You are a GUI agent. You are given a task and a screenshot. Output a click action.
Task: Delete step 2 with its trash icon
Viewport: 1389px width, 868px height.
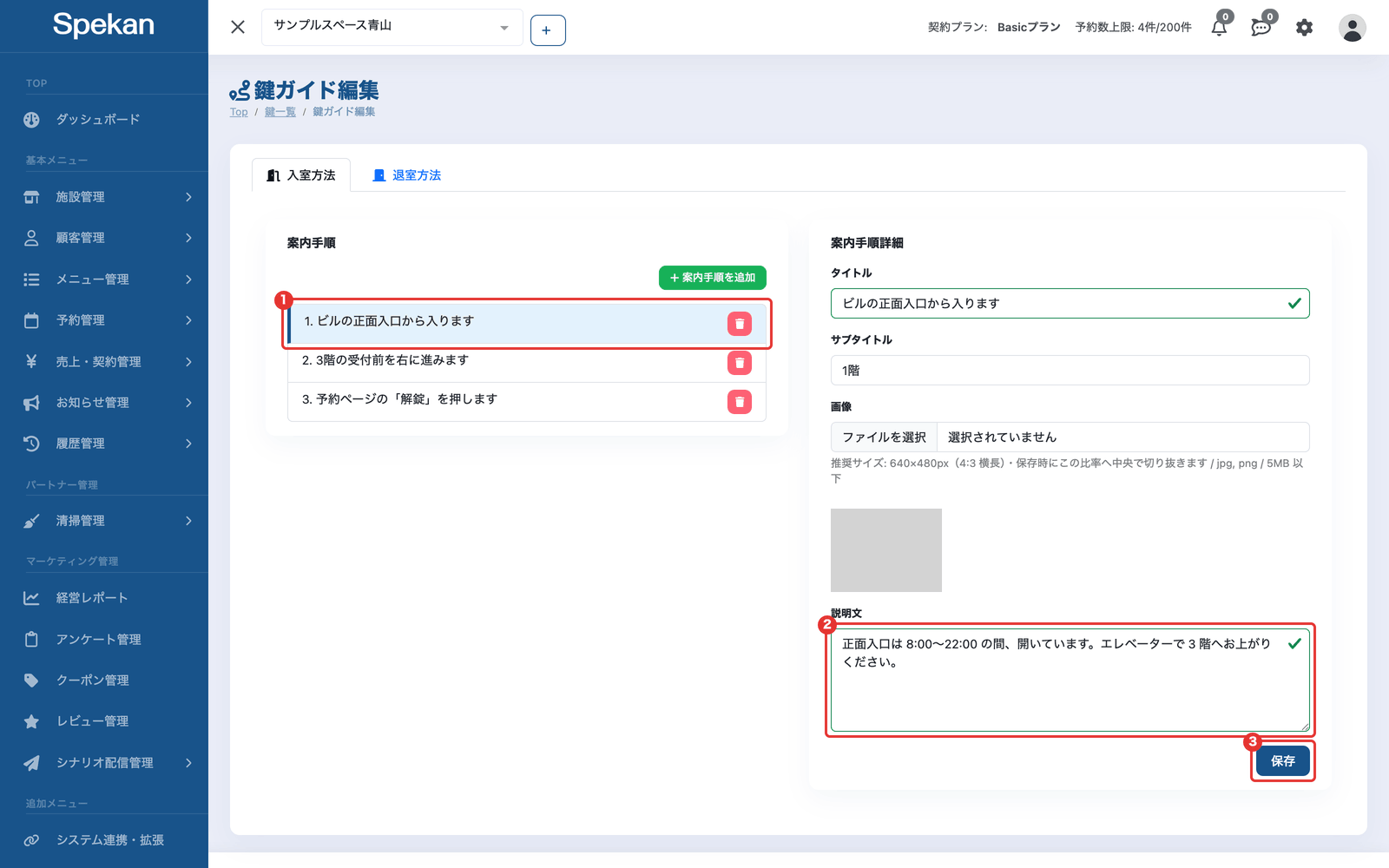pyautogui.click(x=740, y=363)
